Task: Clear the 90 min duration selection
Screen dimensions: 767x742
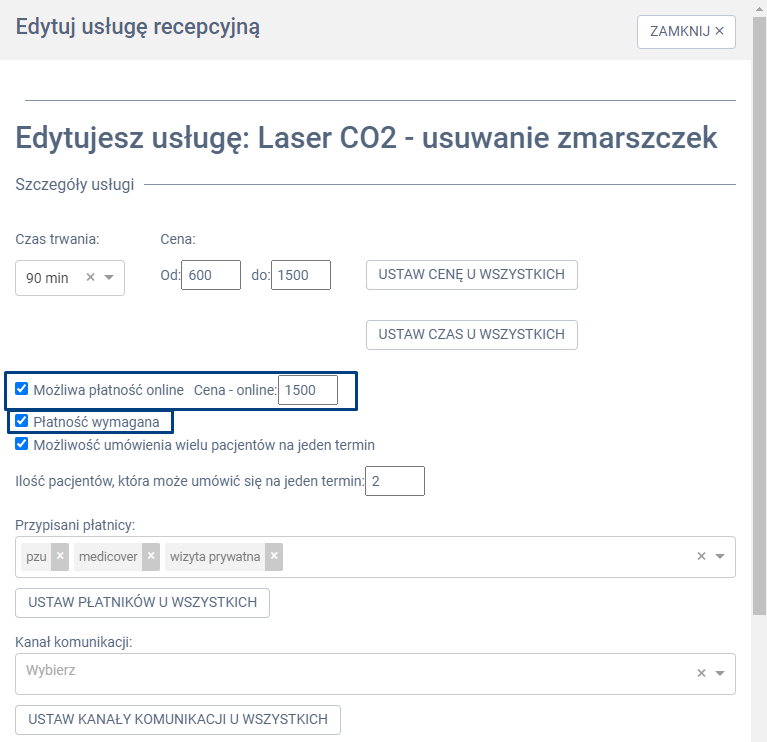Action: pos(90,278)
